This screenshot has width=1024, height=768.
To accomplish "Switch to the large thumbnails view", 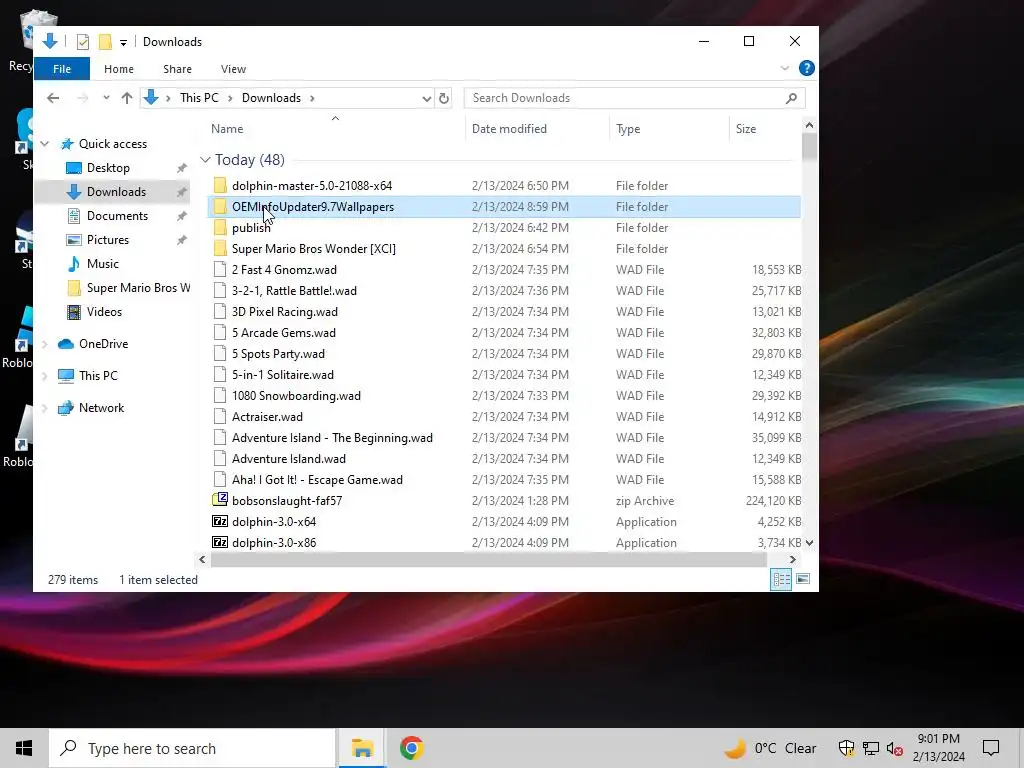I will coord(803,579).
